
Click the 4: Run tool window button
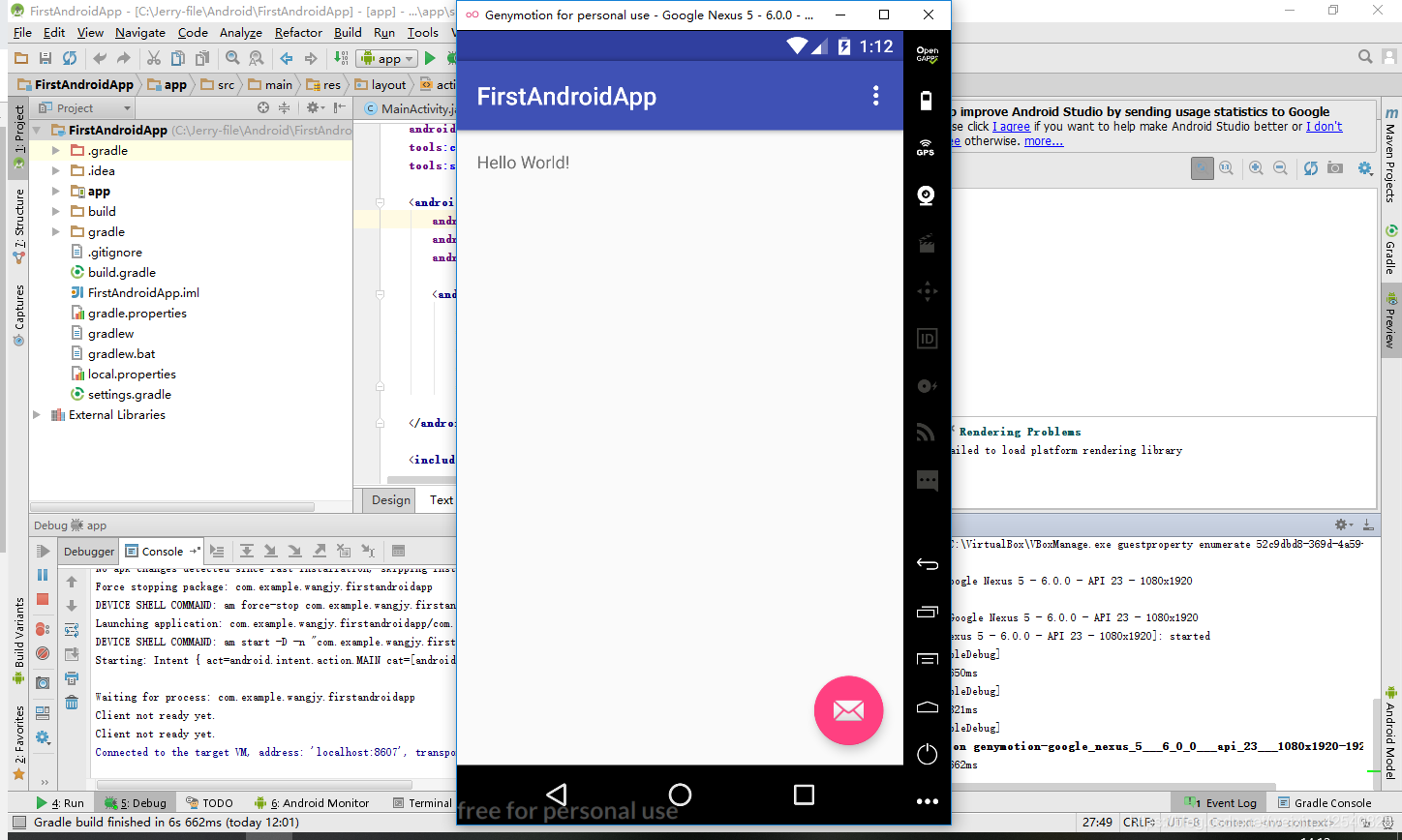pyautogui.click(x=60, y=803)
